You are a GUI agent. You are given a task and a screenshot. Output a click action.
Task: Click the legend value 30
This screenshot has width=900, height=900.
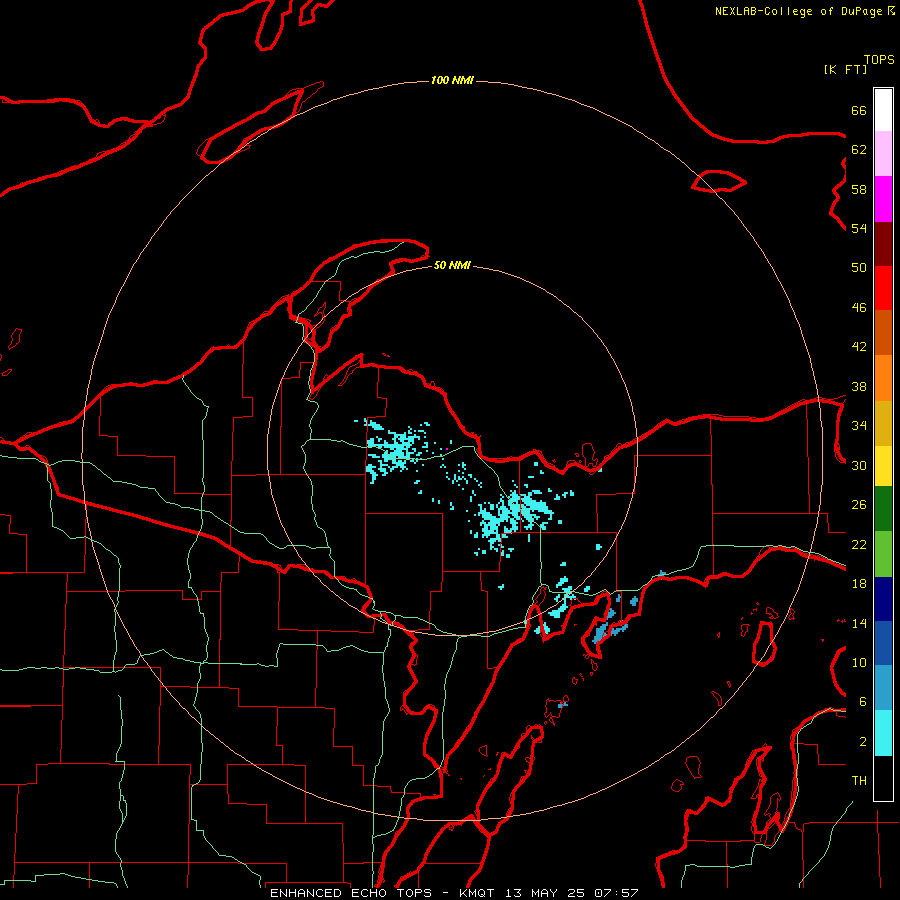[859, 465]
